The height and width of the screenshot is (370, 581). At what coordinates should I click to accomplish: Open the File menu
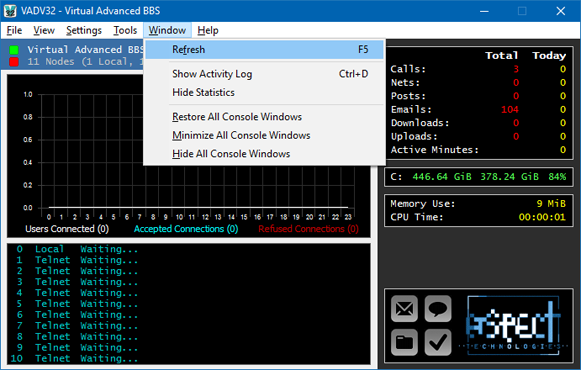click(14, 30)
